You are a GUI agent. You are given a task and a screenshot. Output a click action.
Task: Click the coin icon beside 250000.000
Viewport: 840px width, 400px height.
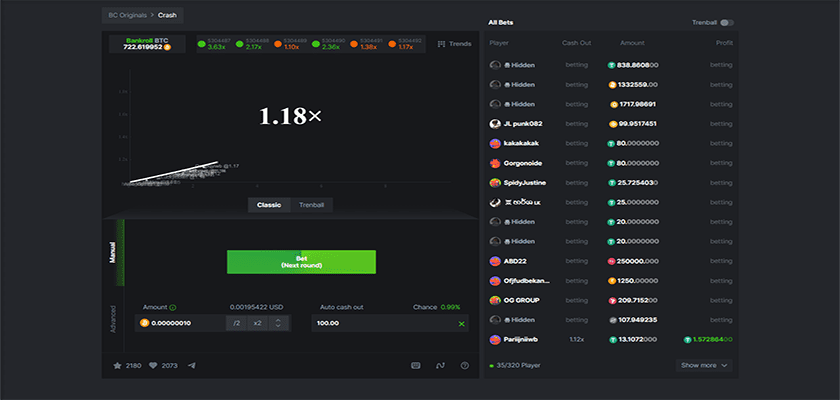point(611,261)
